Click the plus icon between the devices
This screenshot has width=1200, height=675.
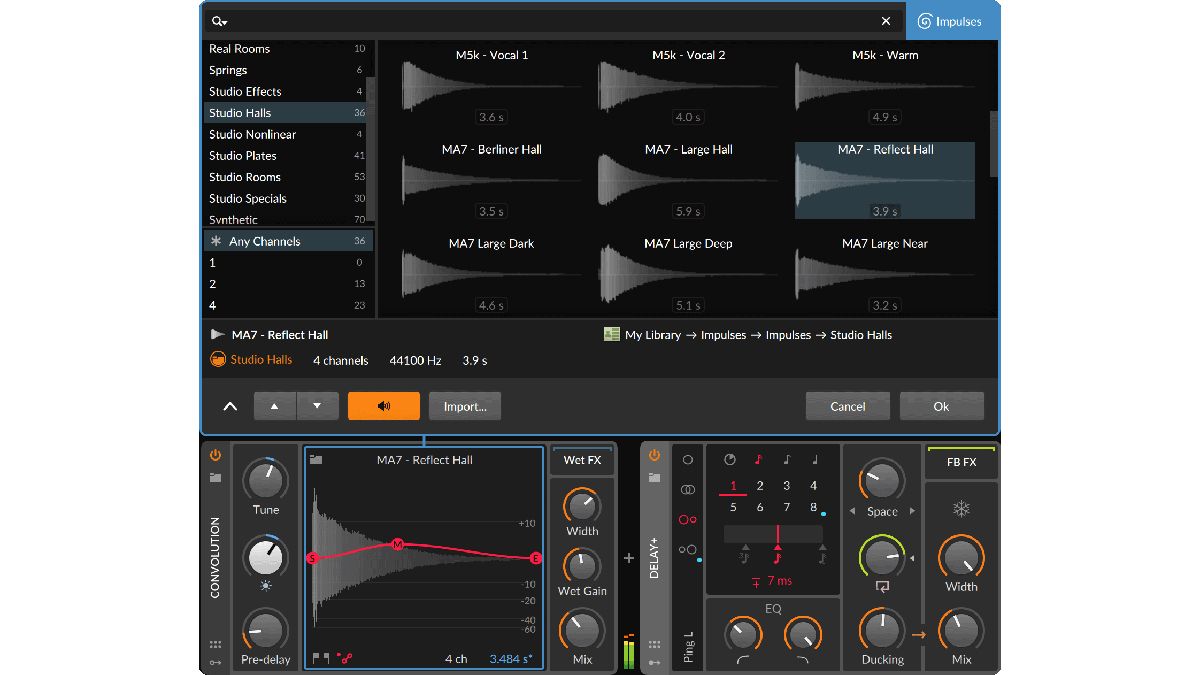629,558
